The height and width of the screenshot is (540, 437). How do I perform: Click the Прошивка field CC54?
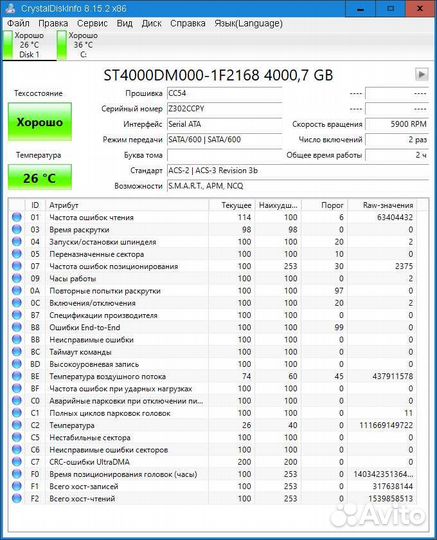(225, 93)
